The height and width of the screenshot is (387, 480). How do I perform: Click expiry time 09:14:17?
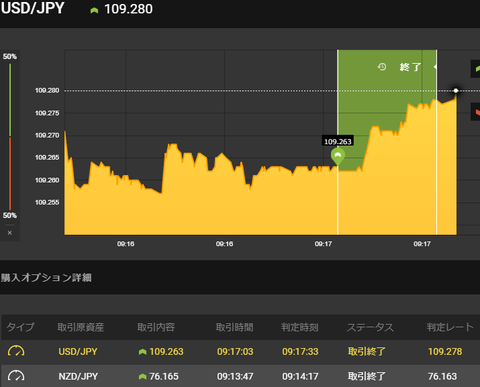point(300,376)
